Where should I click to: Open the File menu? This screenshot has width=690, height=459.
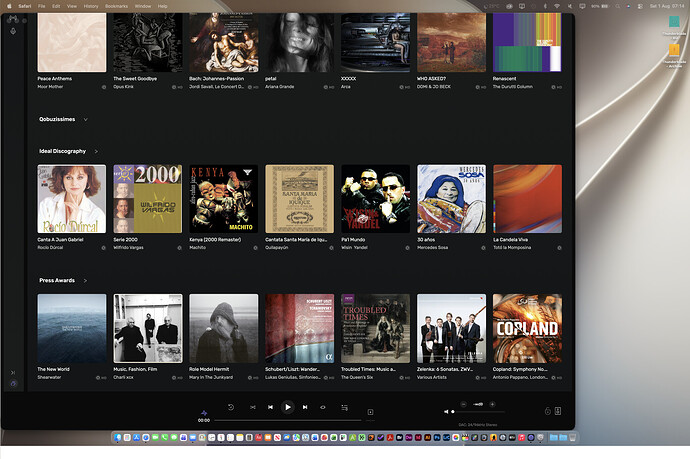coord(41,6)
